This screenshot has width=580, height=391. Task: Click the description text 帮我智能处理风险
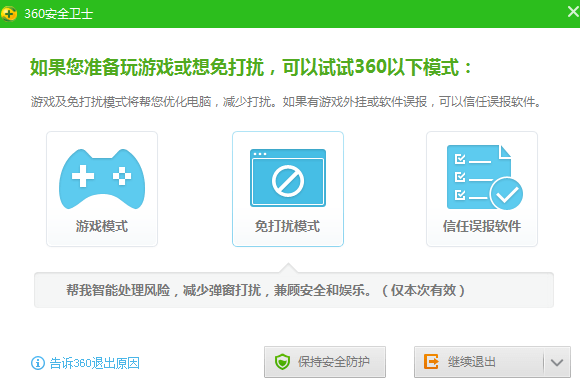point(118,290)
